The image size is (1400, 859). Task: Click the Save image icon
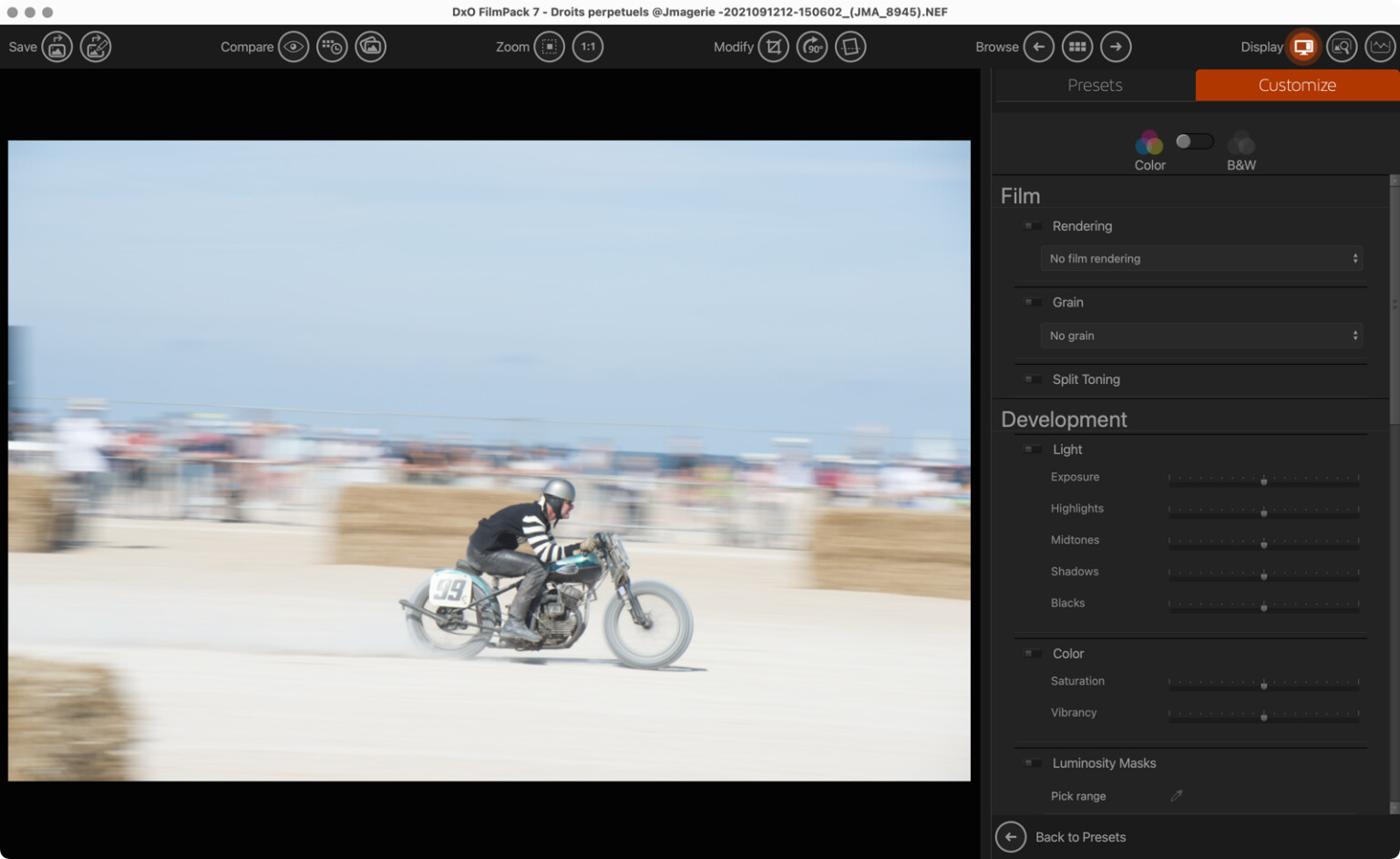pyautogui.click(x=57, y=47)
